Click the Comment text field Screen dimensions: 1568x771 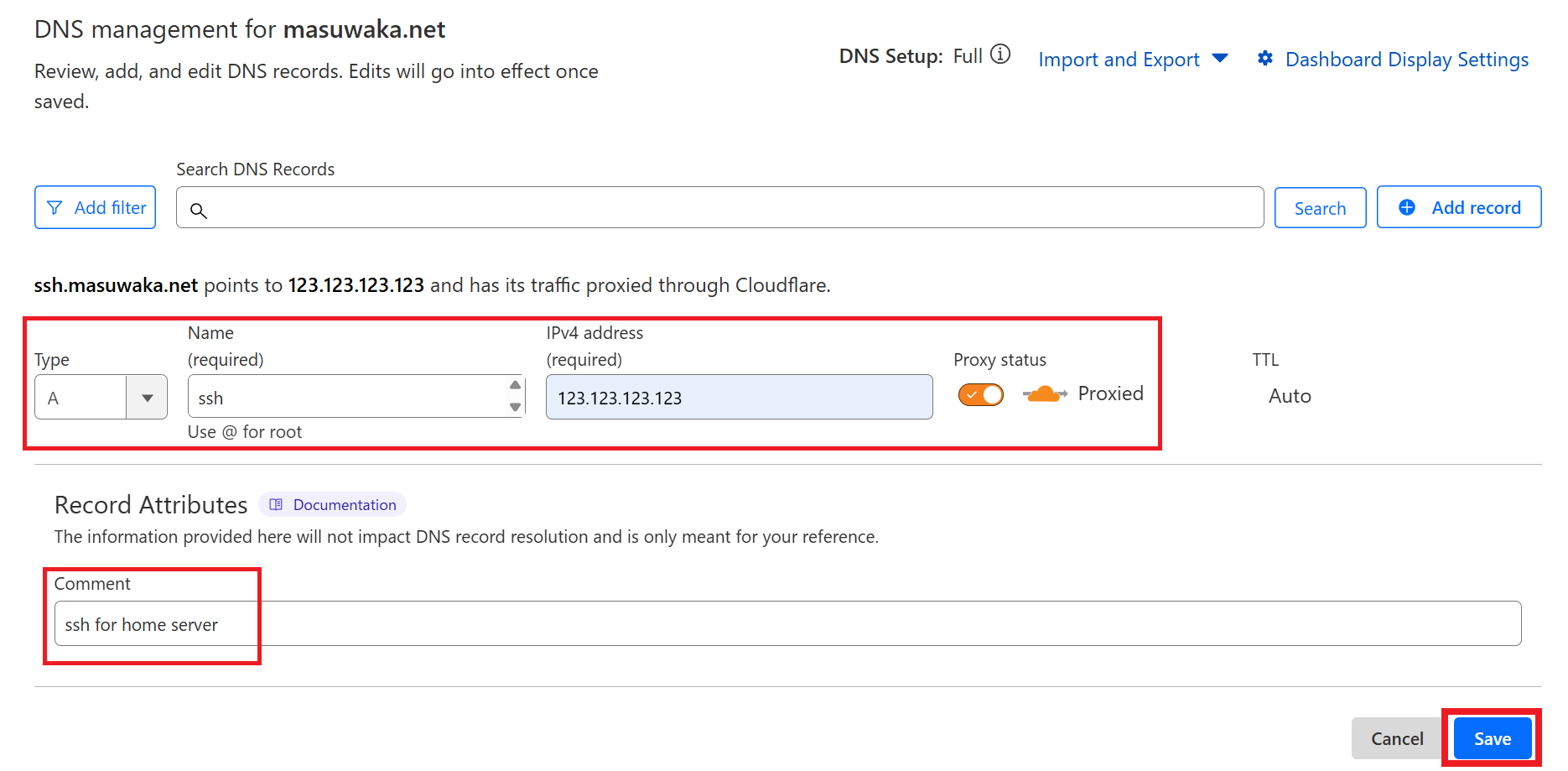787,624
